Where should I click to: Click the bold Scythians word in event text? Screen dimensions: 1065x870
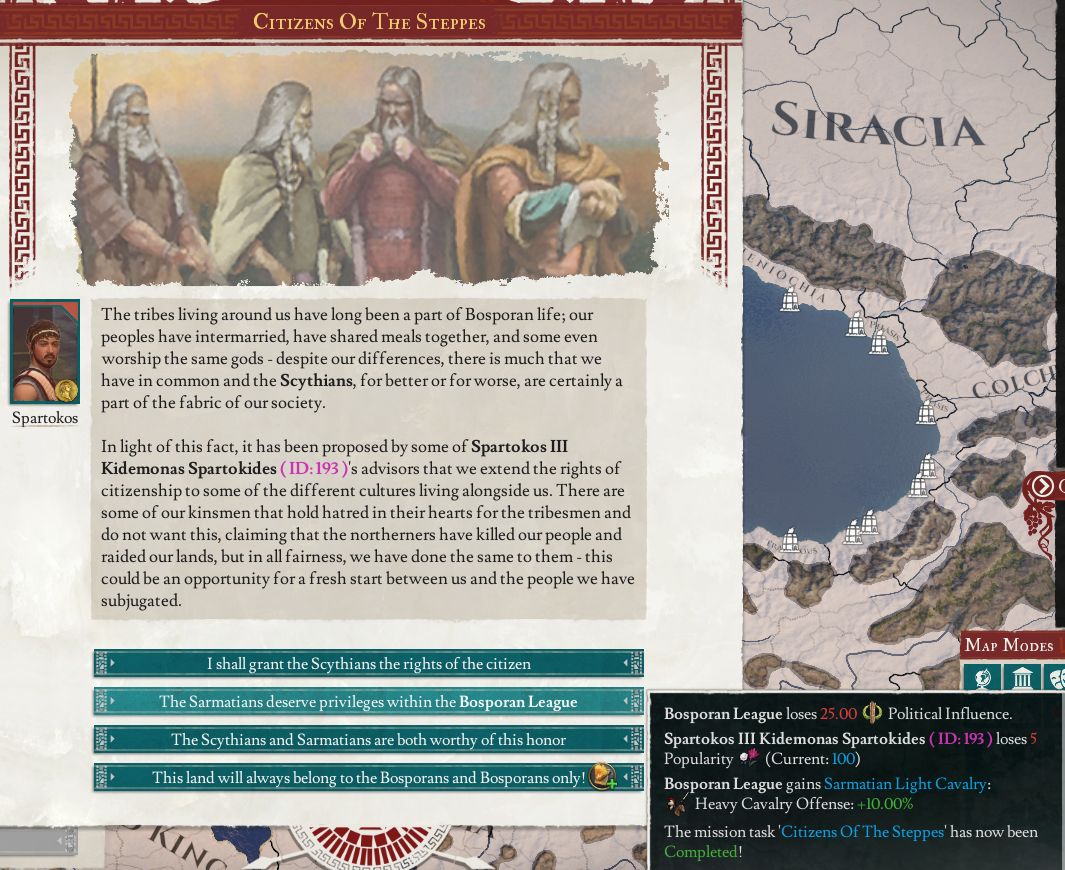coord(316,380)
